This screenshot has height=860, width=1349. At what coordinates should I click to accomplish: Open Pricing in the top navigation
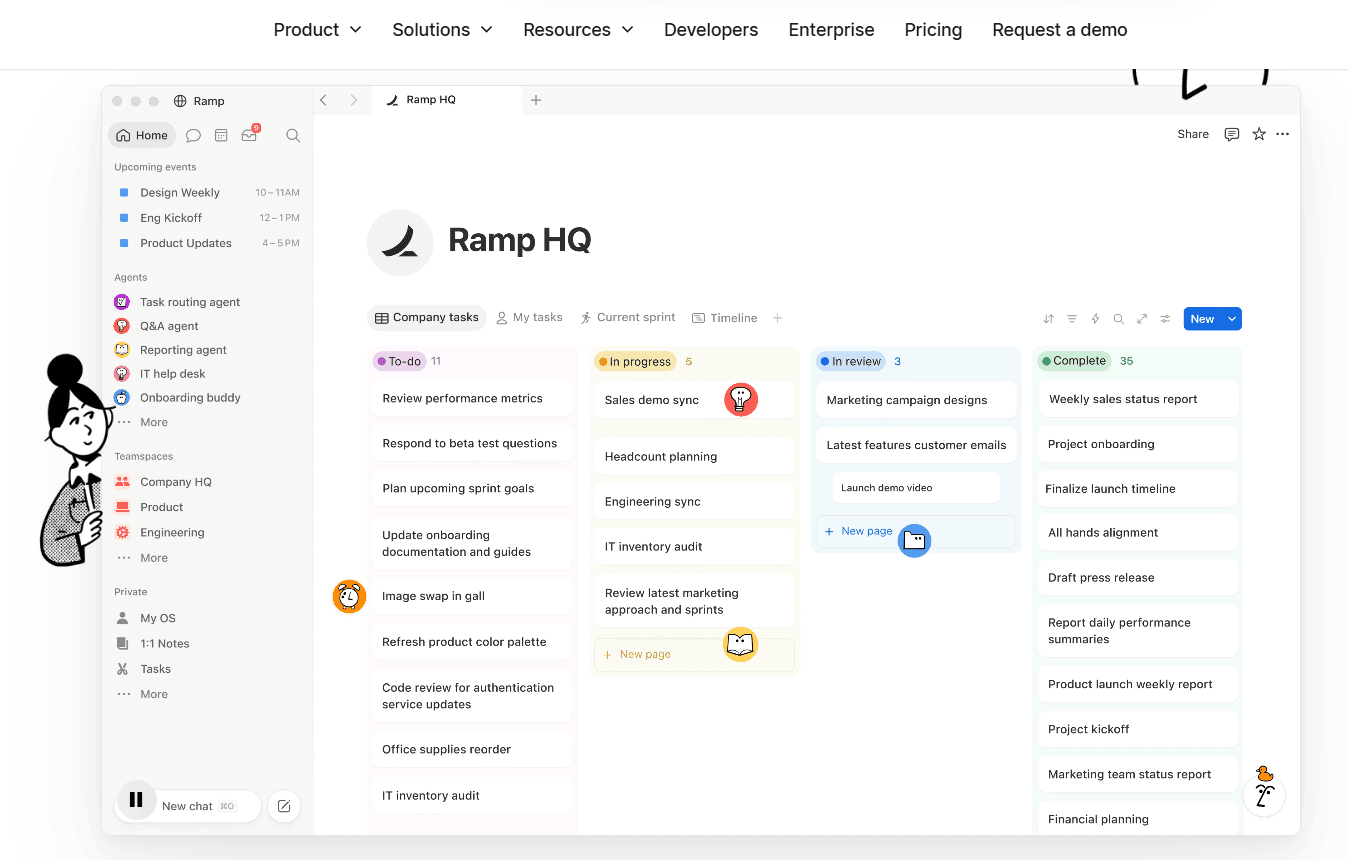point(933,30)
